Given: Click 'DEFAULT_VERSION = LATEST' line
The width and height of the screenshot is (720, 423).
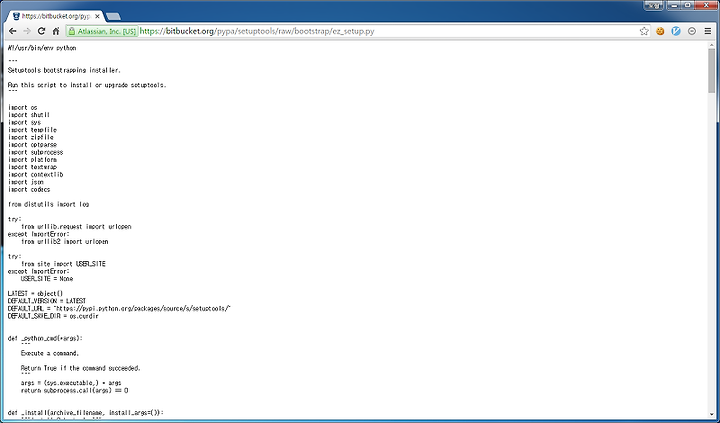Looking at the screenshot, I should click(47, 301).
